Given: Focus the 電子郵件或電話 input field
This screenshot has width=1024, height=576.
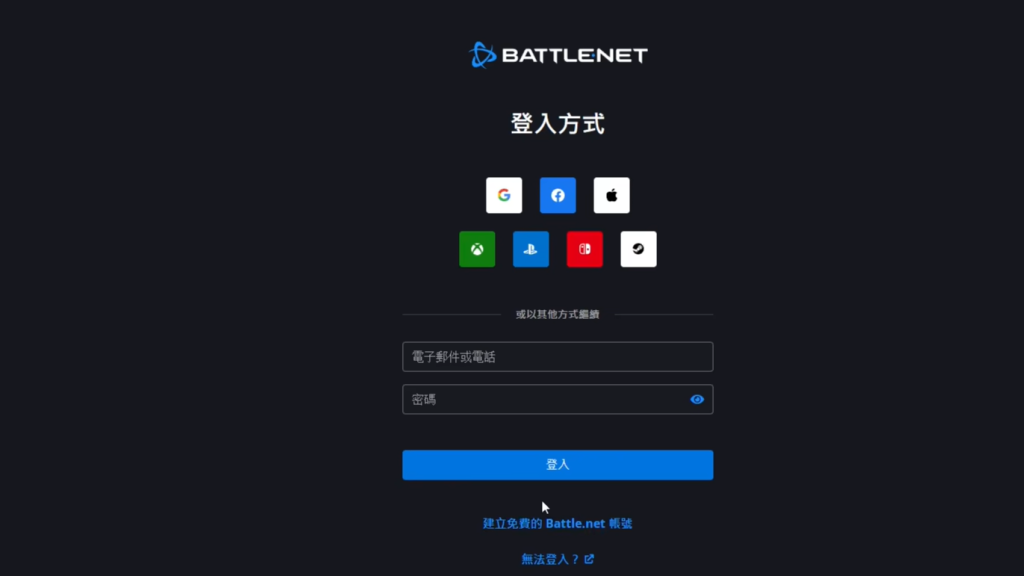Looking at the screenshot, I should tap(558, 357).
